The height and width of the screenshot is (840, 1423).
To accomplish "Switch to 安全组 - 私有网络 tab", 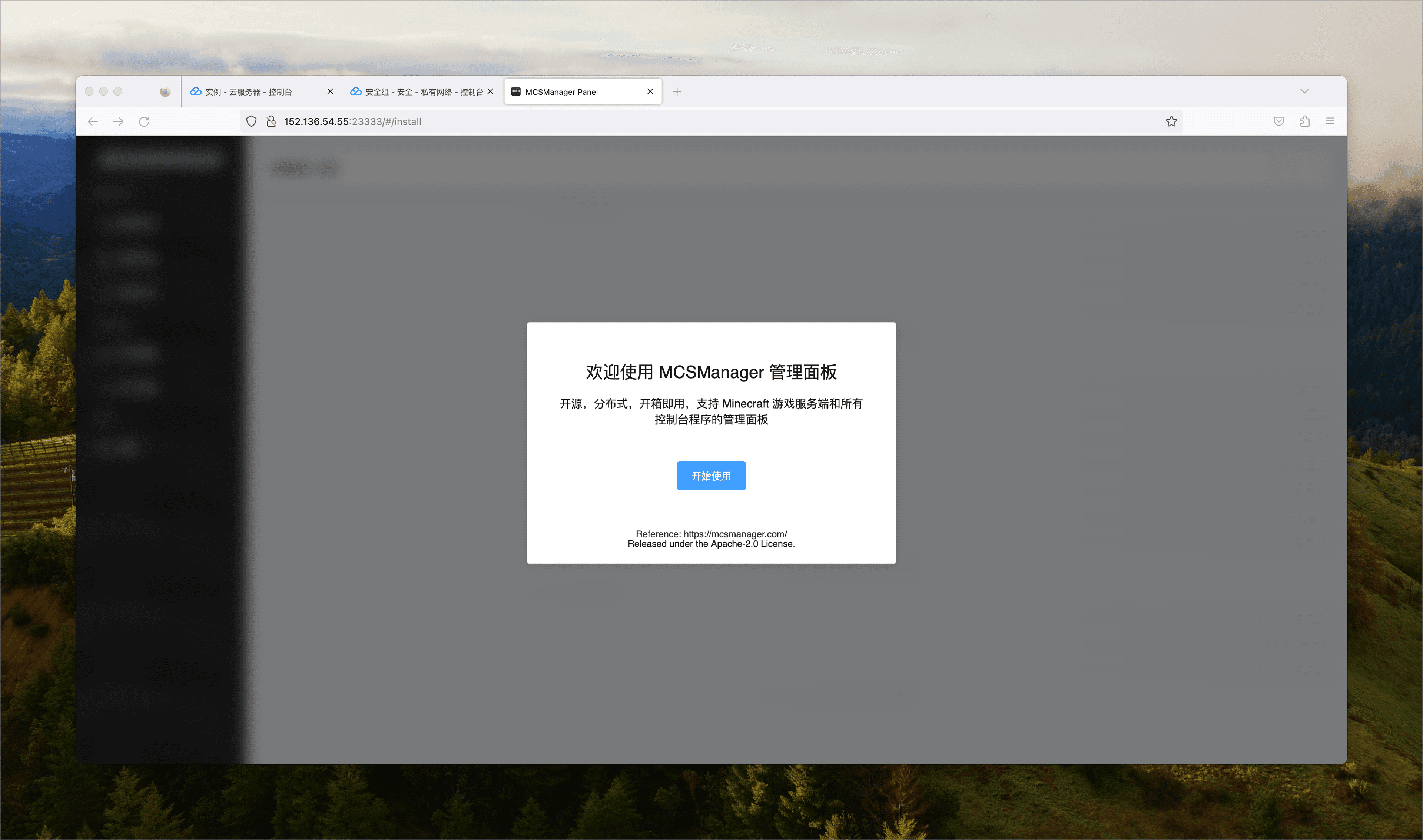I will (x=419, y=92).
